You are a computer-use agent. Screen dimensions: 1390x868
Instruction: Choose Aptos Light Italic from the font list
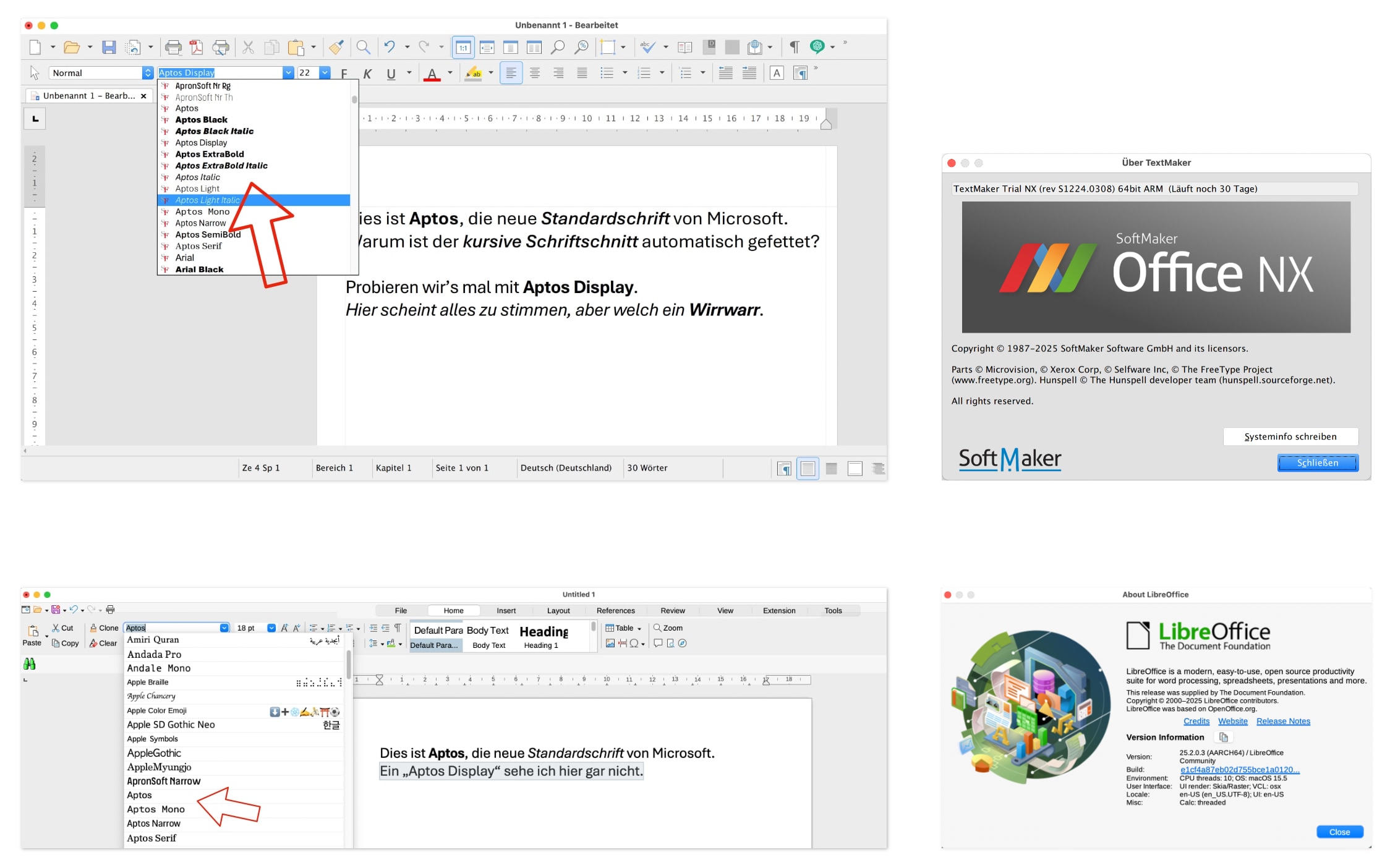coord(254,200)
